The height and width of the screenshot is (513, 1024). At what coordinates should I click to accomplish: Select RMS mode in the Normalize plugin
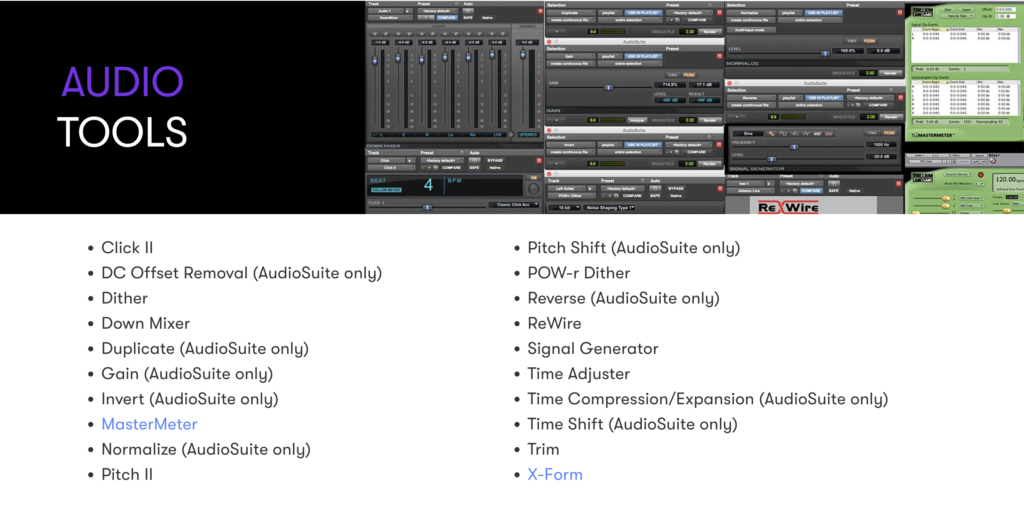point(852,41)
